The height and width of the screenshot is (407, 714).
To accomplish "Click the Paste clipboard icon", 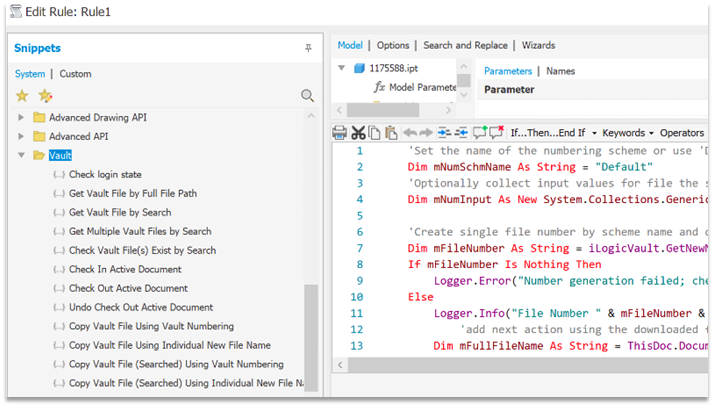I will 391,133.
